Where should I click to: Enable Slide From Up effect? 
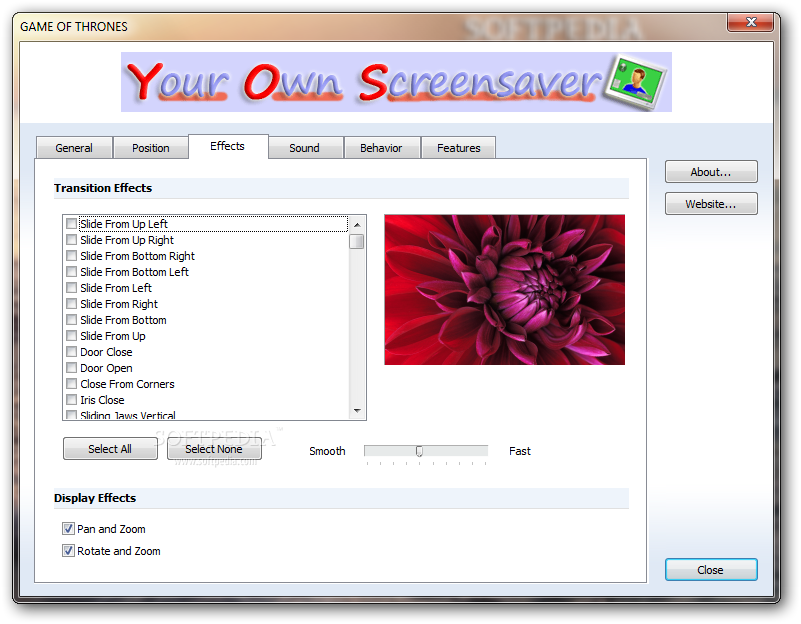72,335
